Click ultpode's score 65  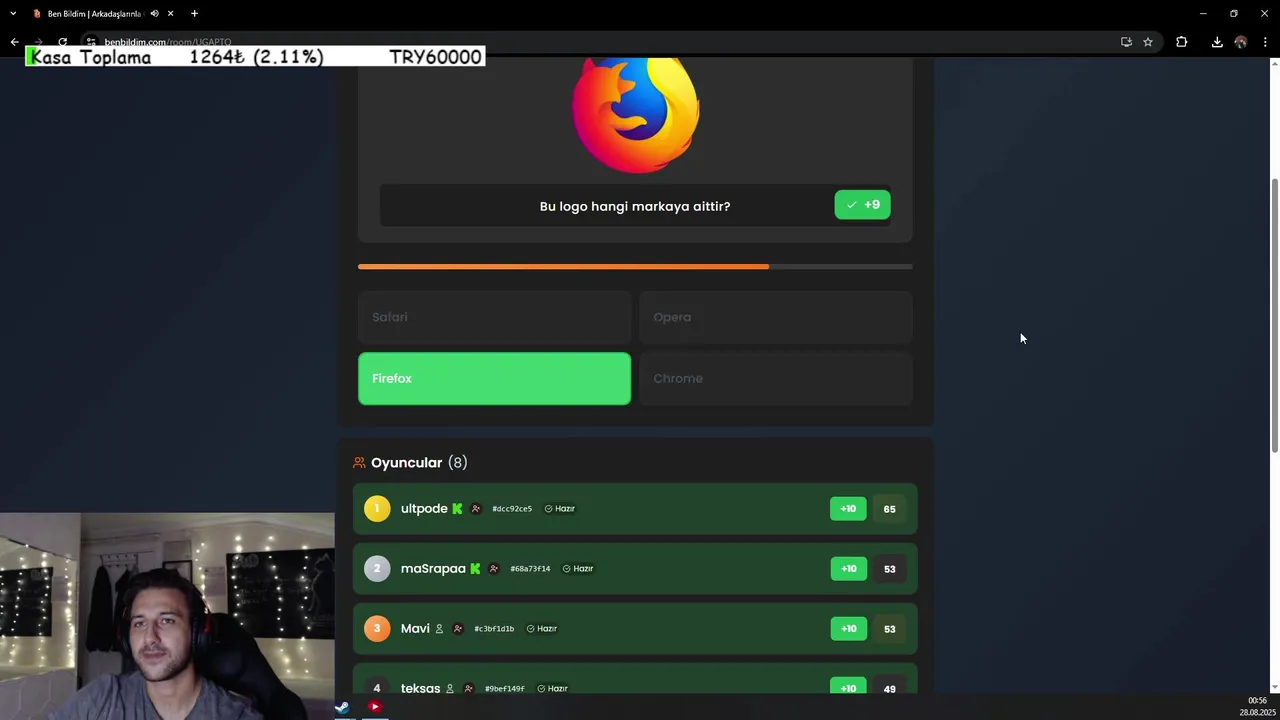point(889,509)
